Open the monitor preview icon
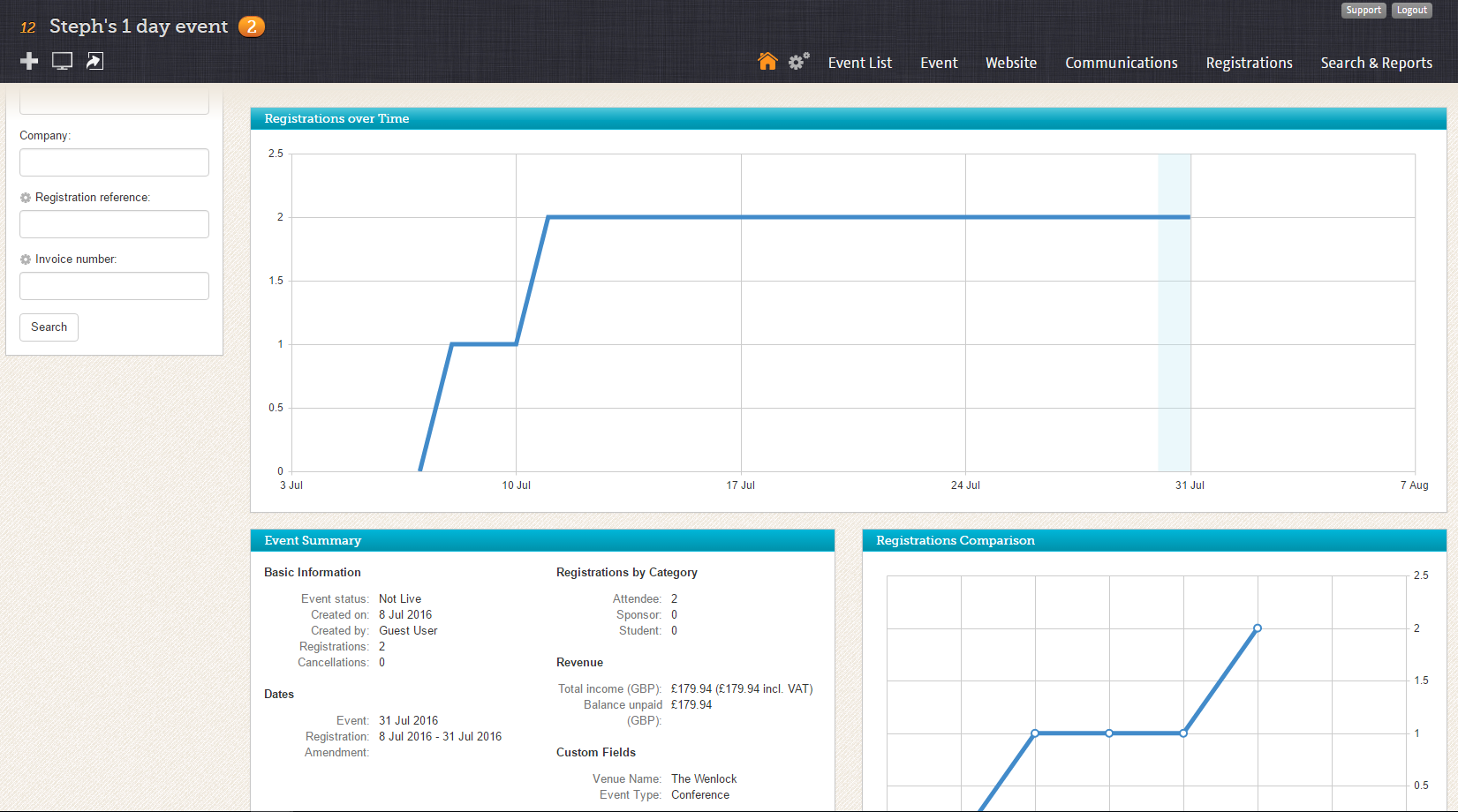The image size is (1458, 812). [x=62, y=61]
